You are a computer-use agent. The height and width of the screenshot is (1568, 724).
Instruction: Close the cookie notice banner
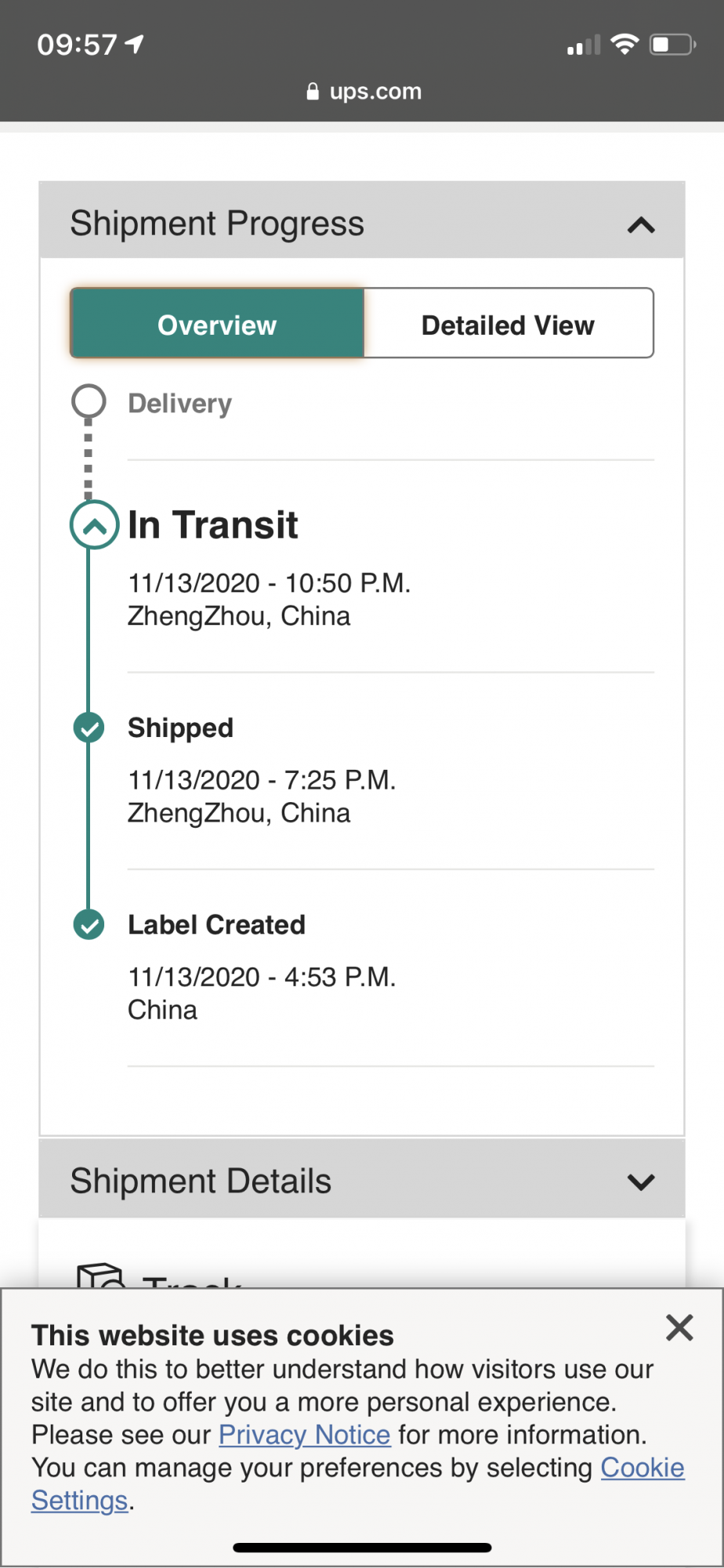pyautogui.click(x=679, y=1328)
